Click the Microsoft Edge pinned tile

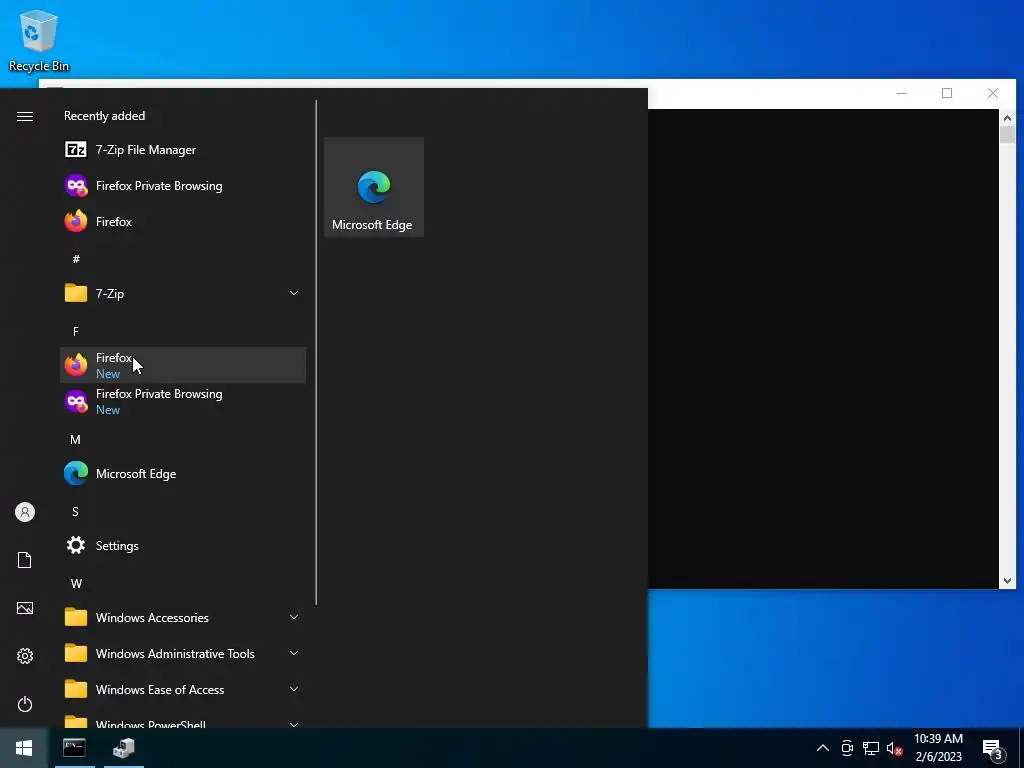[374, 187]
